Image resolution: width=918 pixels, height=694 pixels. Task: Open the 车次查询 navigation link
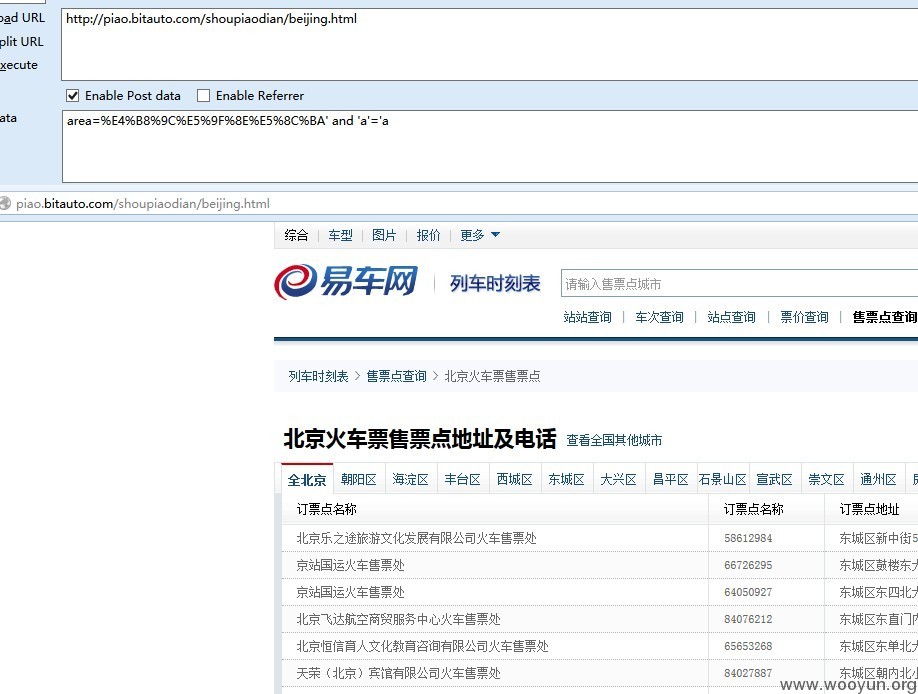659,317
